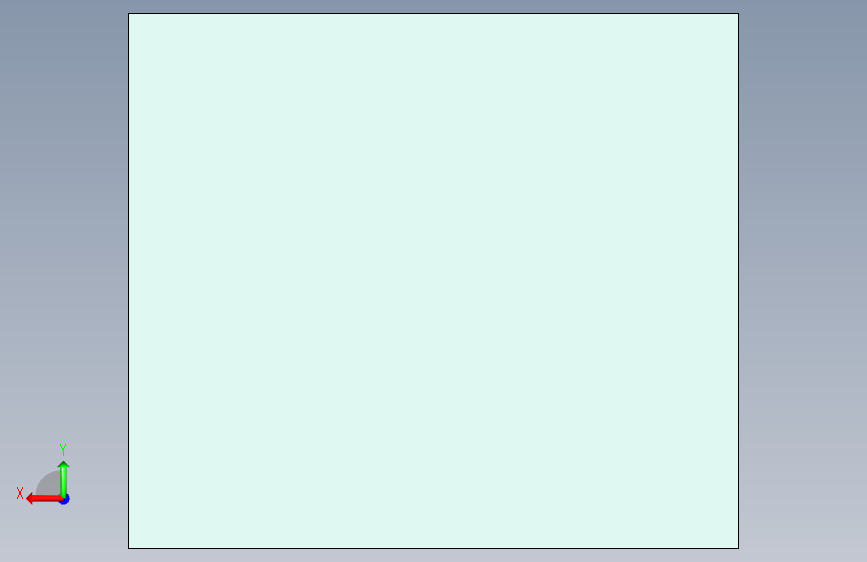Click the red X axis label
Viewport: 867px width, 562px height.
[20, 493]
